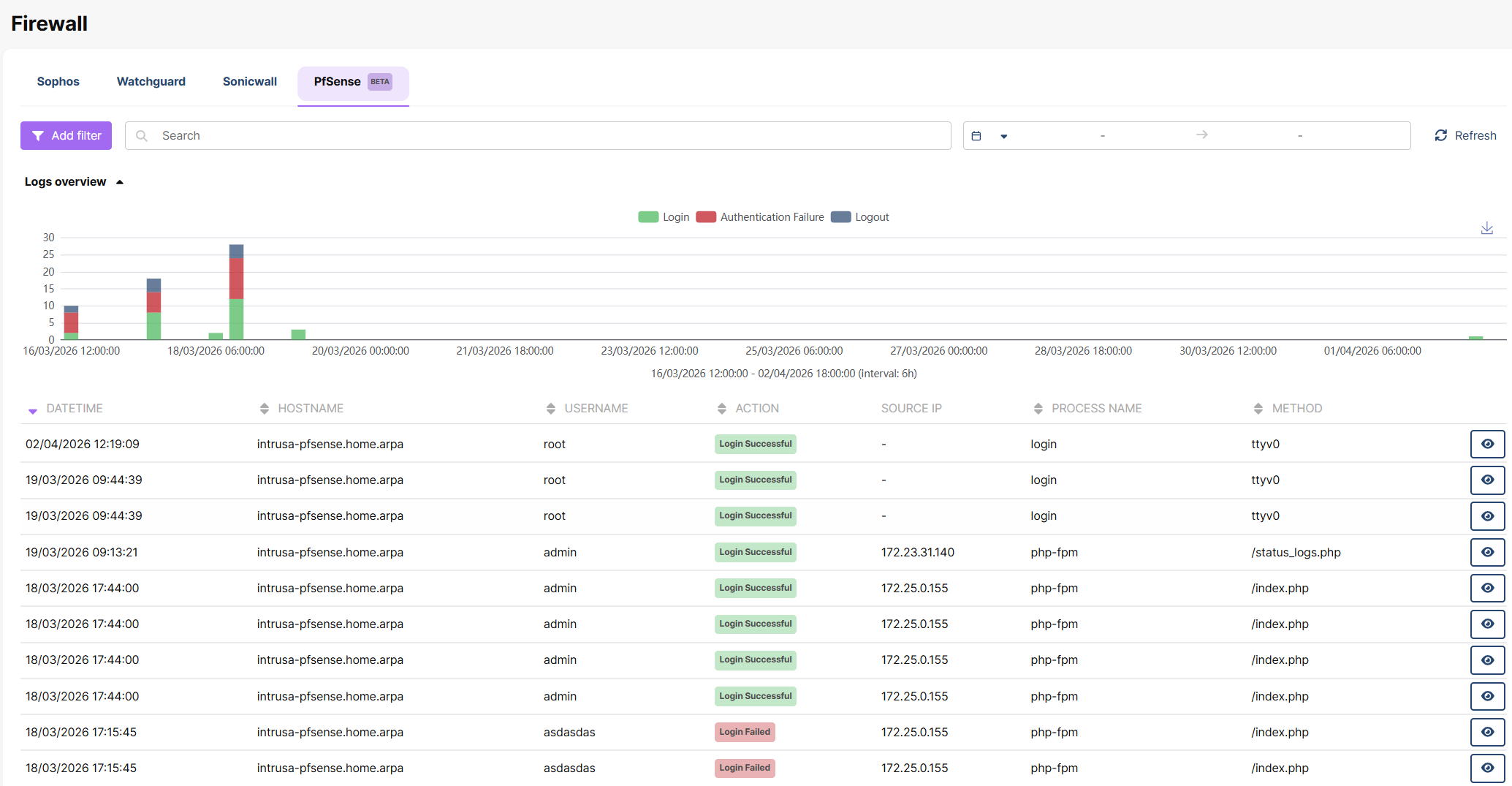Image resolution: width=1512 pixels, height=786 pixels.
Task: Download the logs overview chart
Action: click(1486, 228)
